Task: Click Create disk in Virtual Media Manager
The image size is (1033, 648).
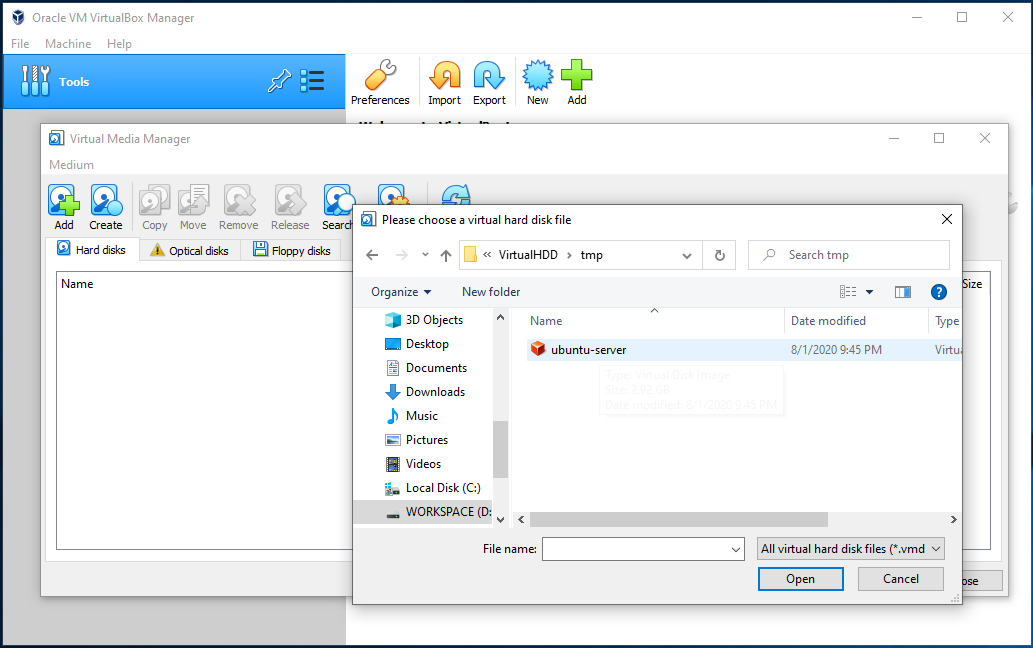Action: (x=106, y=207)
